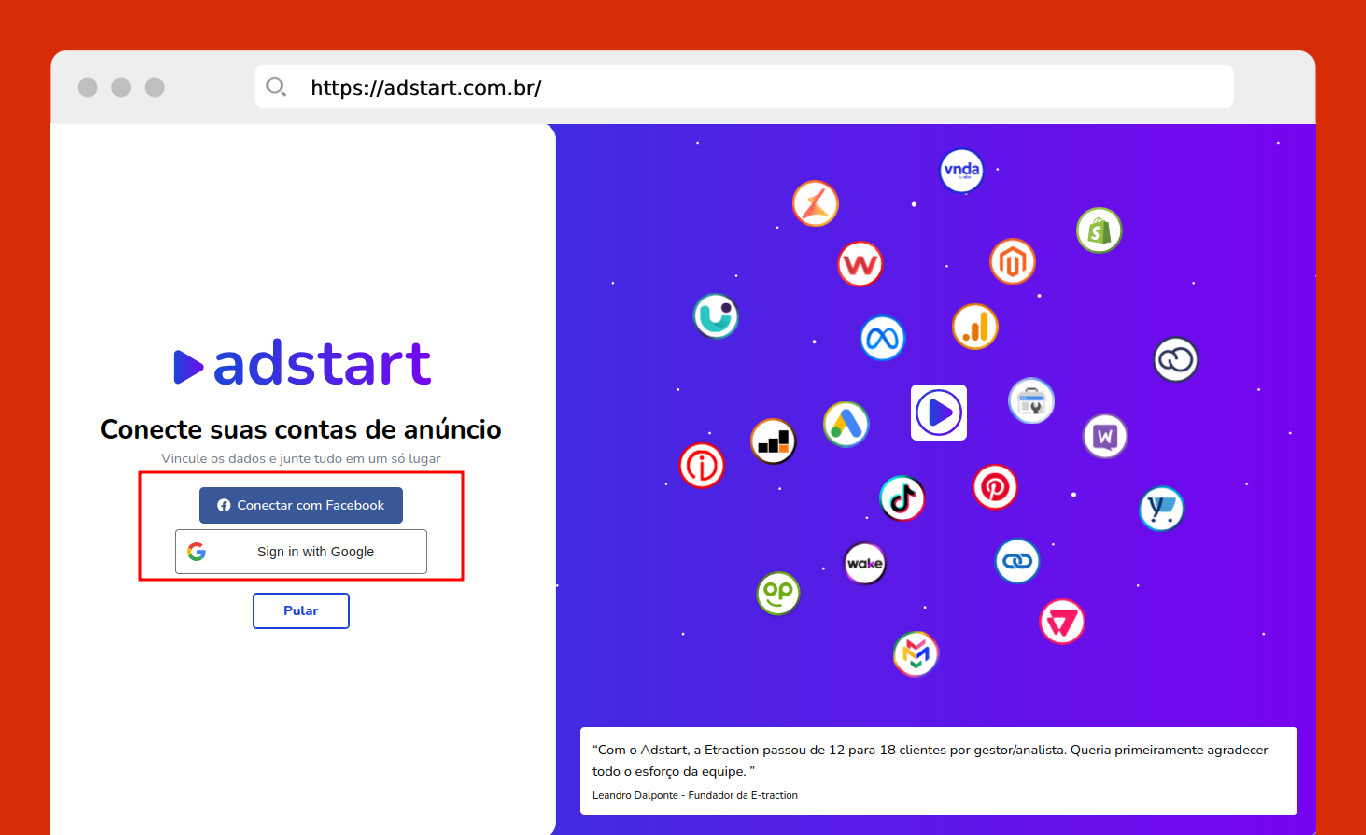Click the blue shopping cart icon
This screenshot has width=1366, height=835.
[1162, 509]
